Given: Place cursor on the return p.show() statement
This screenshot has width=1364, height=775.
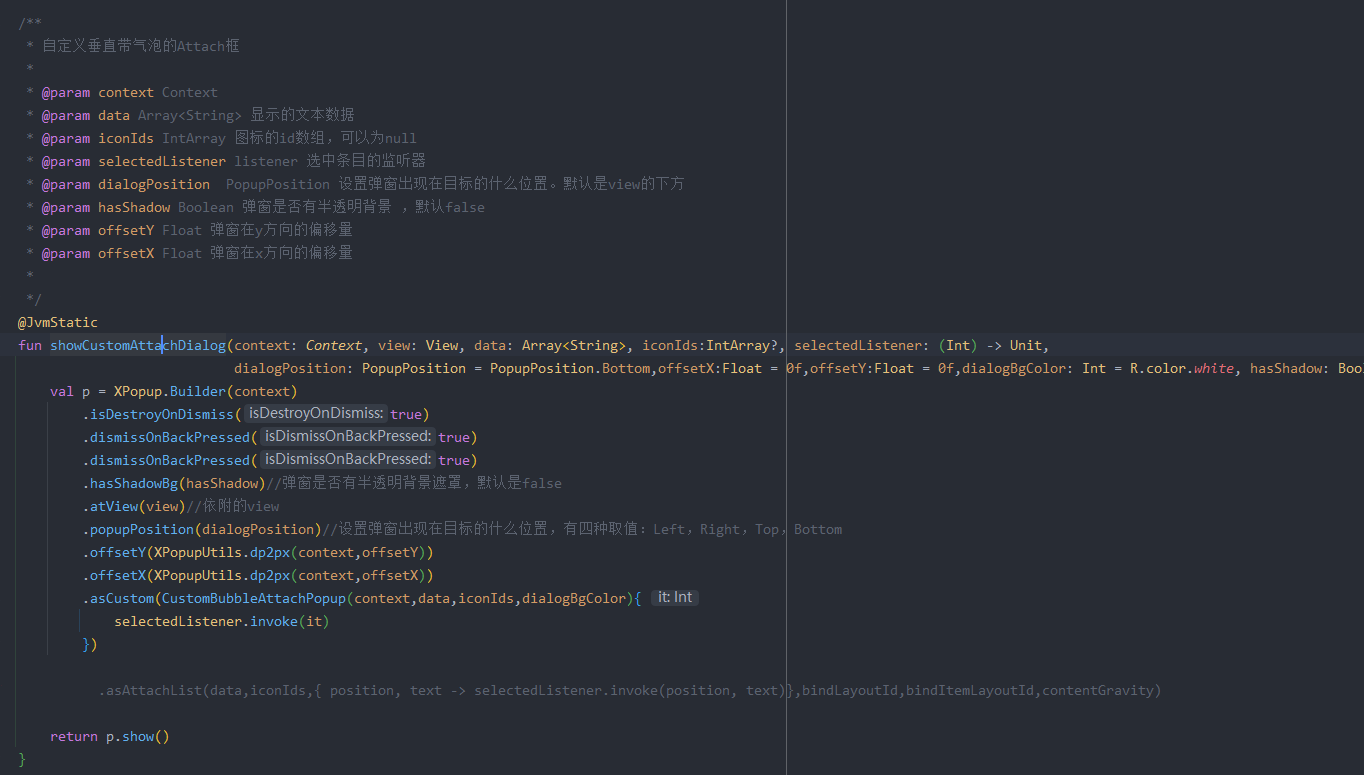Looking at the screenshot, I should click(x=110, y=736).
